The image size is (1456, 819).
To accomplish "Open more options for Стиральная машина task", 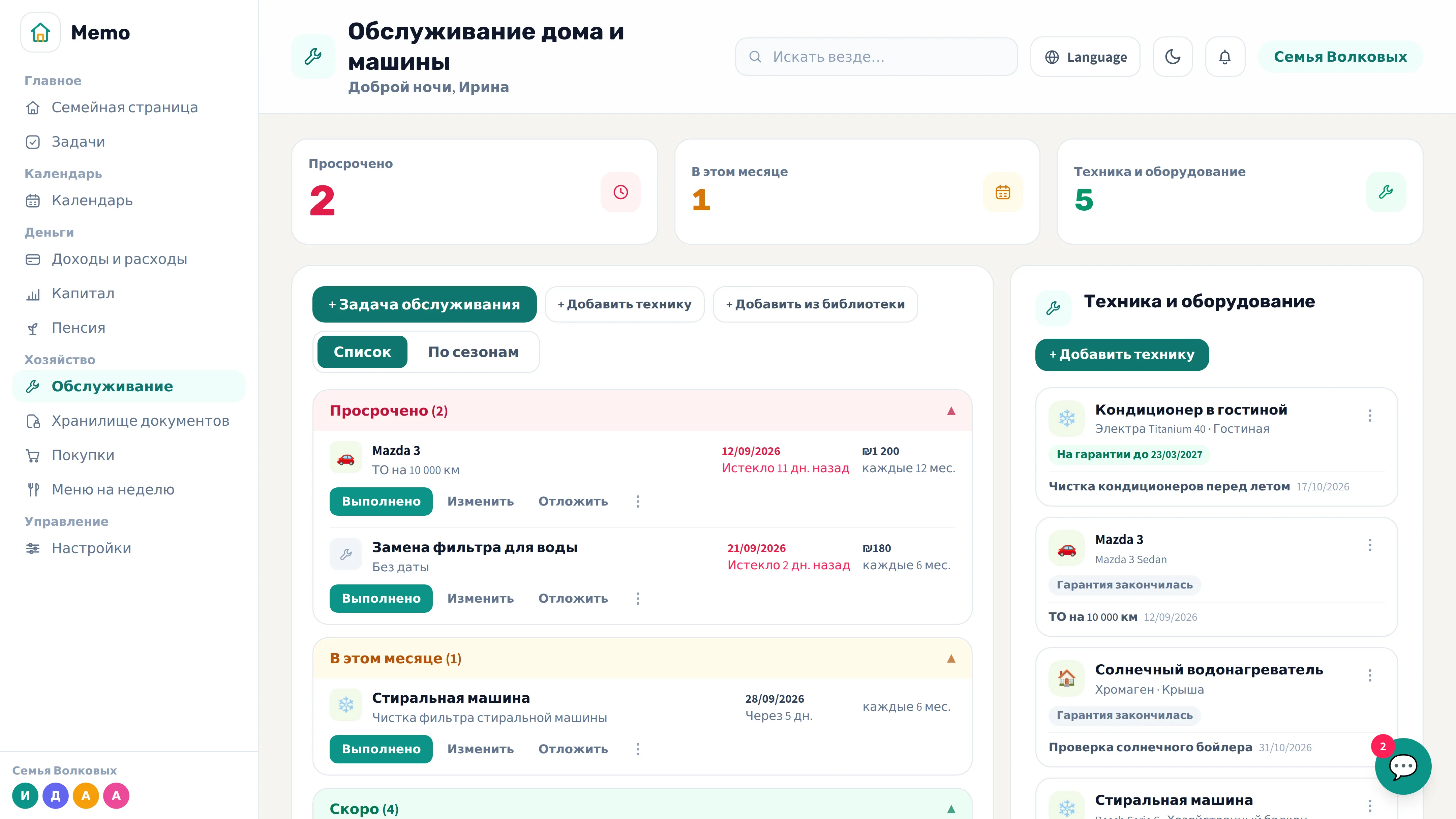I will click(638, 749).
